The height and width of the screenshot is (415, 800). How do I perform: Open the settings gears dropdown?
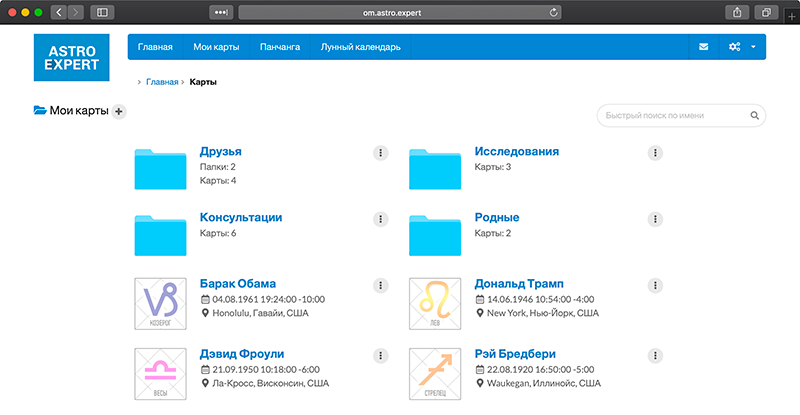point(741,47)
